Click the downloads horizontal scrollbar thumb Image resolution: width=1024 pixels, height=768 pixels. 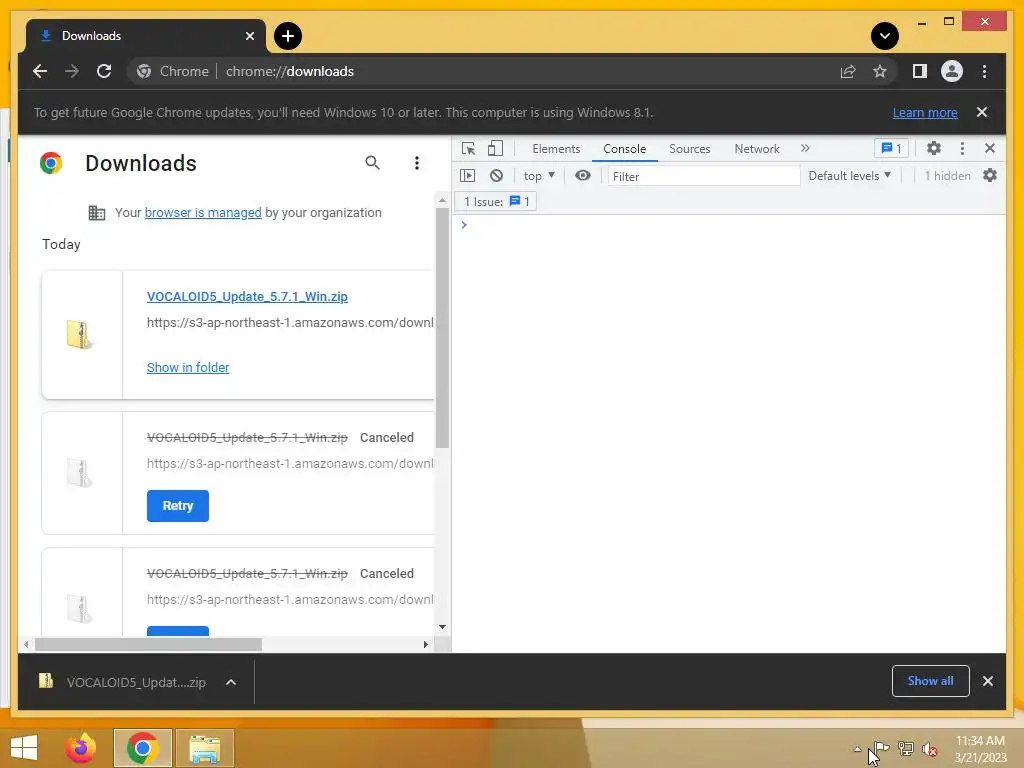click(148, 645)
